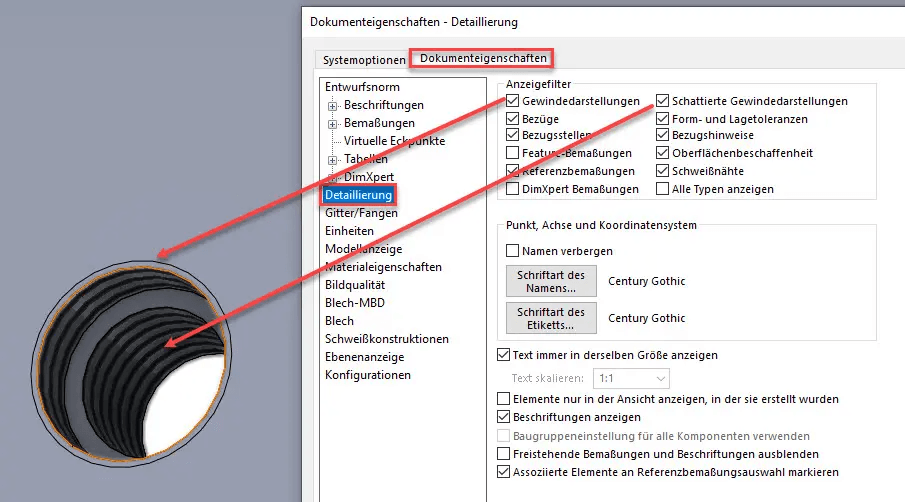Image resolution: width=905 pixels, height=502 pixels.
Task: Select Schweißkonstruktionen in the list
Action: pyautogui.click(x=386, y=339)
